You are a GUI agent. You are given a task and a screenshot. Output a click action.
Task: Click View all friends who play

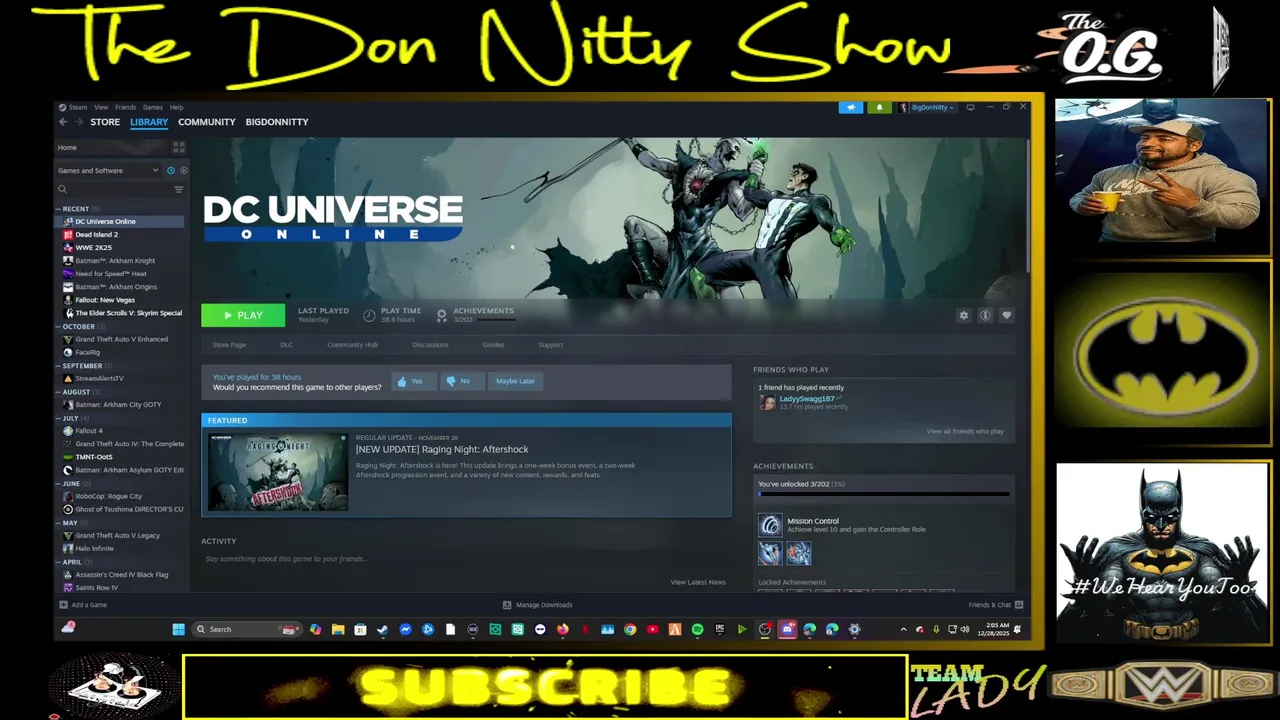click(x=965, y=431)
